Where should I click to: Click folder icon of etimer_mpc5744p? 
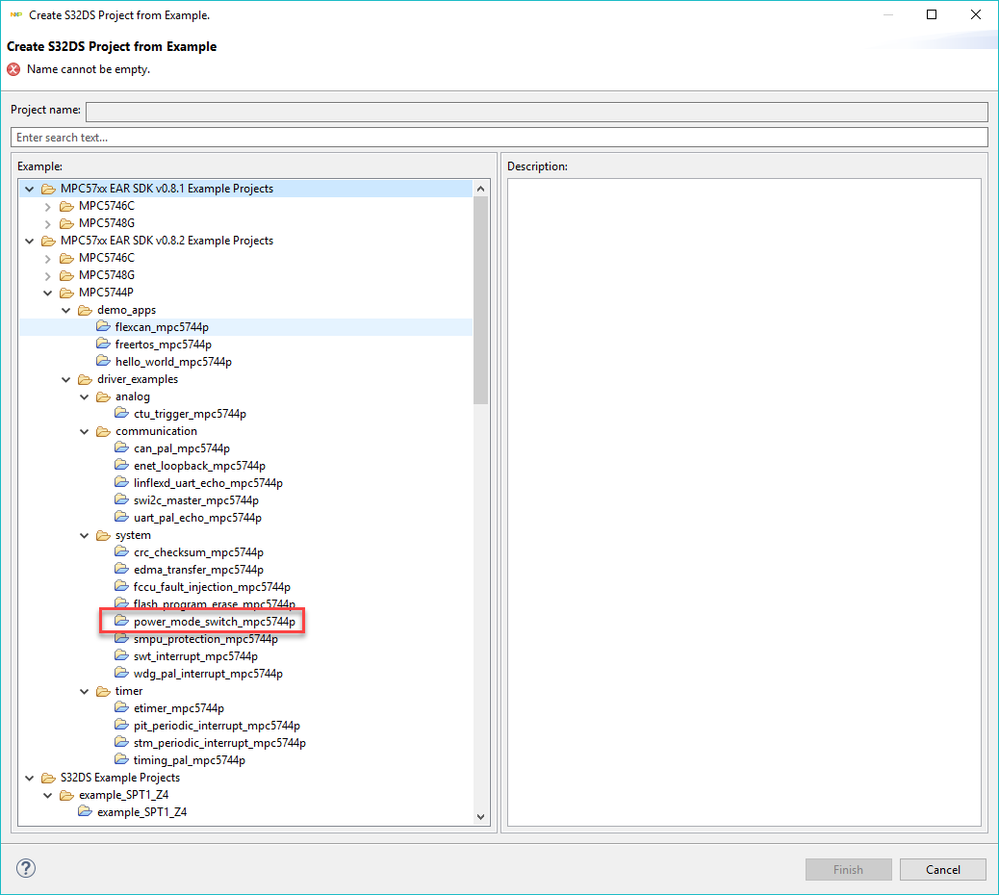click(x=122, y=707)
